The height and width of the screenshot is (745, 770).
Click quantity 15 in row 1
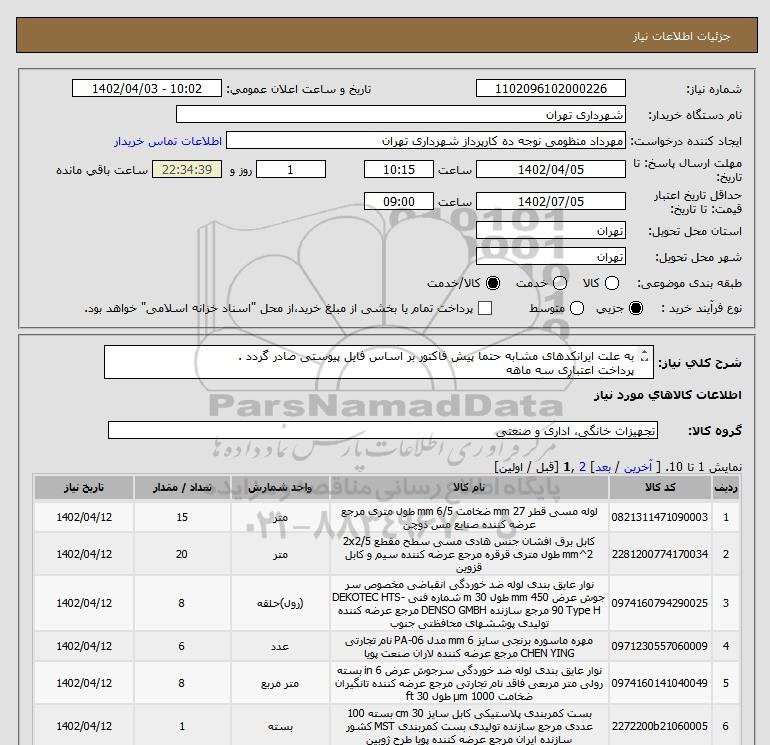(x=182, y=517)
